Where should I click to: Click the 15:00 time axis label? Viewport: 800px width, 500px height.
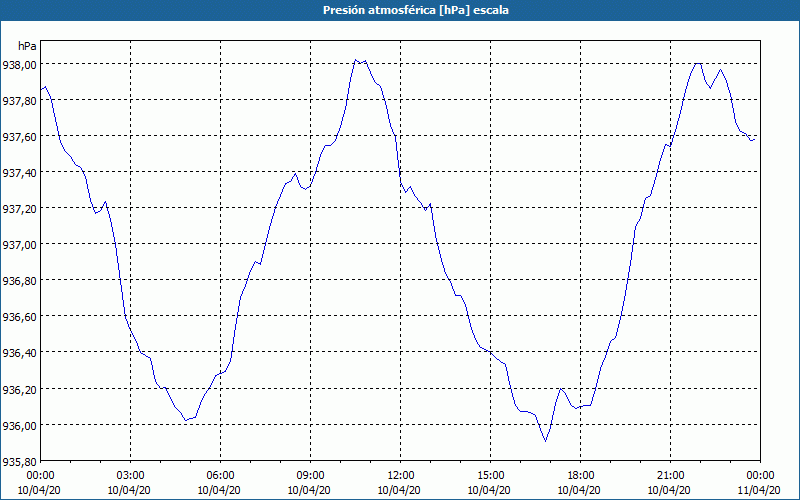(490, 476)
